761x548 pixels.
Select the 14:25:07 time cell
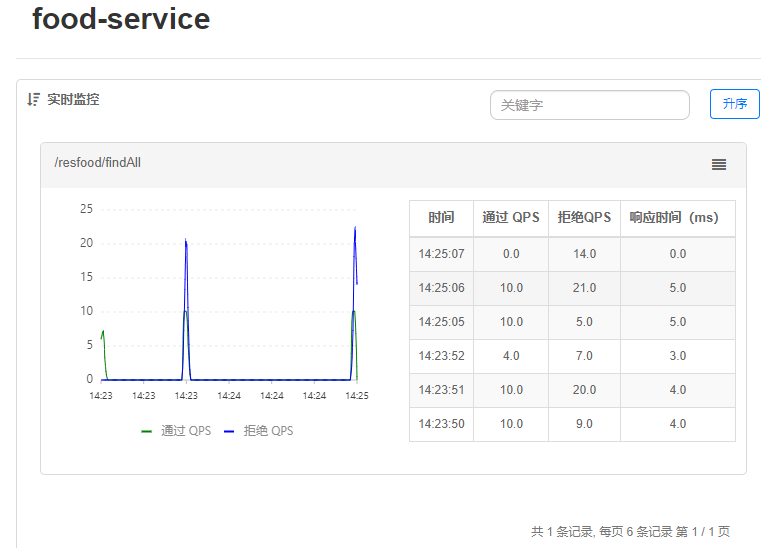[x=441, y=254]
